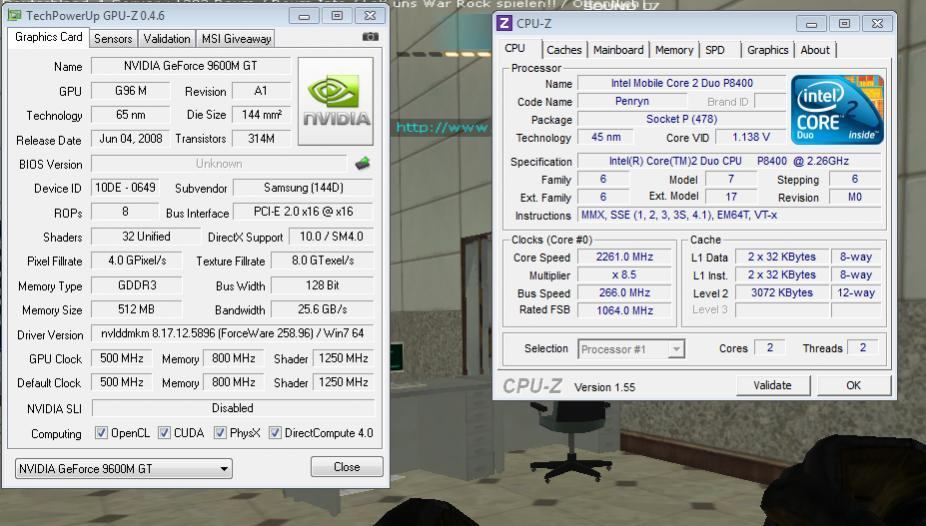The height and width of the screenshot is (526, 926).
Task: Click the Device ID 10DE - 0649 value
Action: pos(125,188)
